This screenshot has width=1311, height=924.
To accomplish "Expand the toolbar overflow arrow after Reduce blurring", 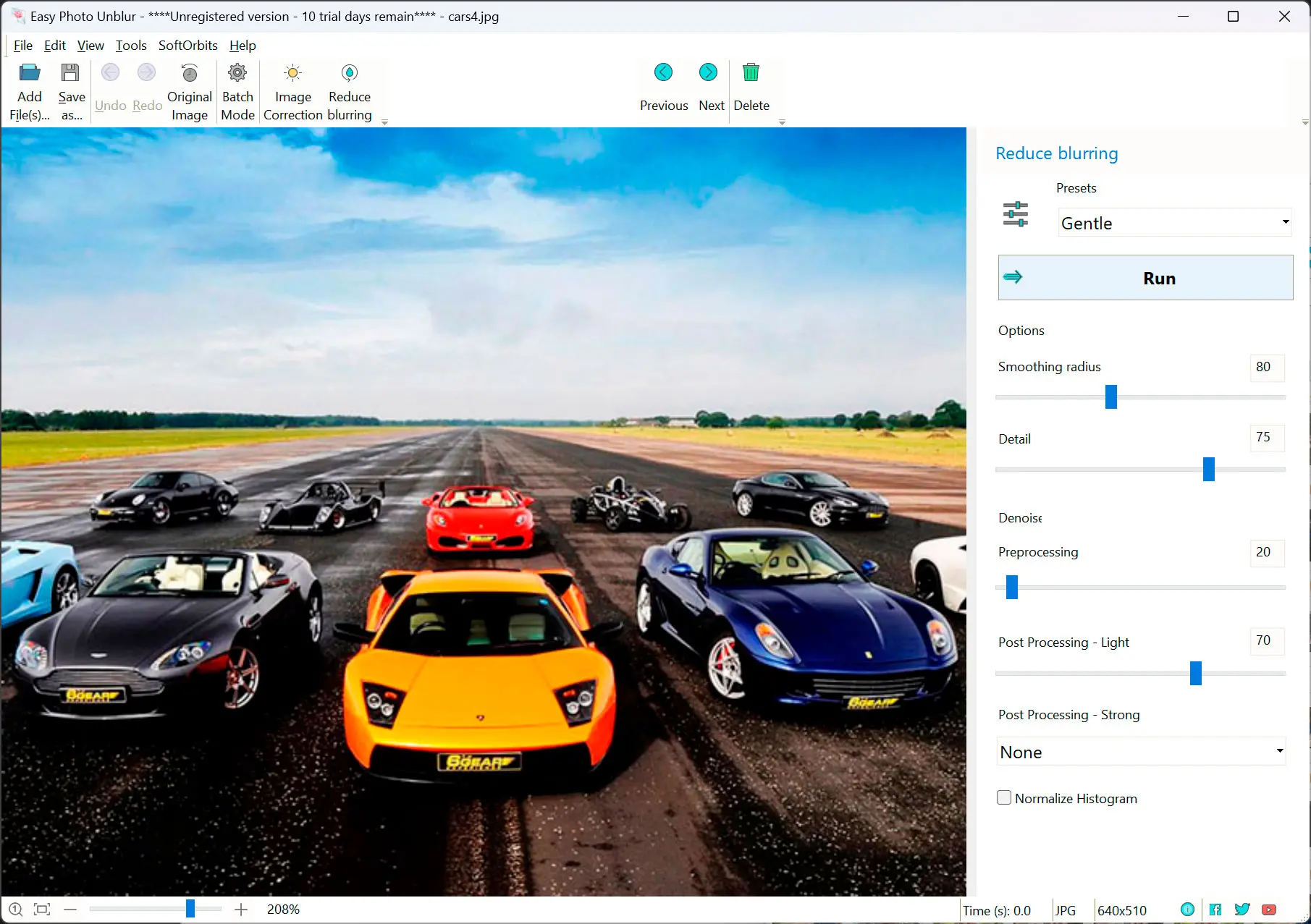I will (x=384, y=122).
